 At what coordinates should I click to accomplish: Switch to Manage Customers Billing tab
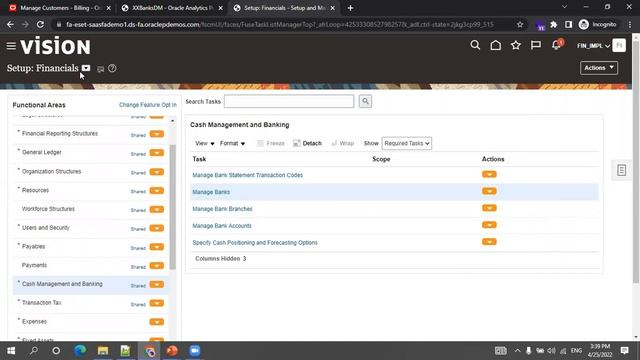tap(59, 8)
